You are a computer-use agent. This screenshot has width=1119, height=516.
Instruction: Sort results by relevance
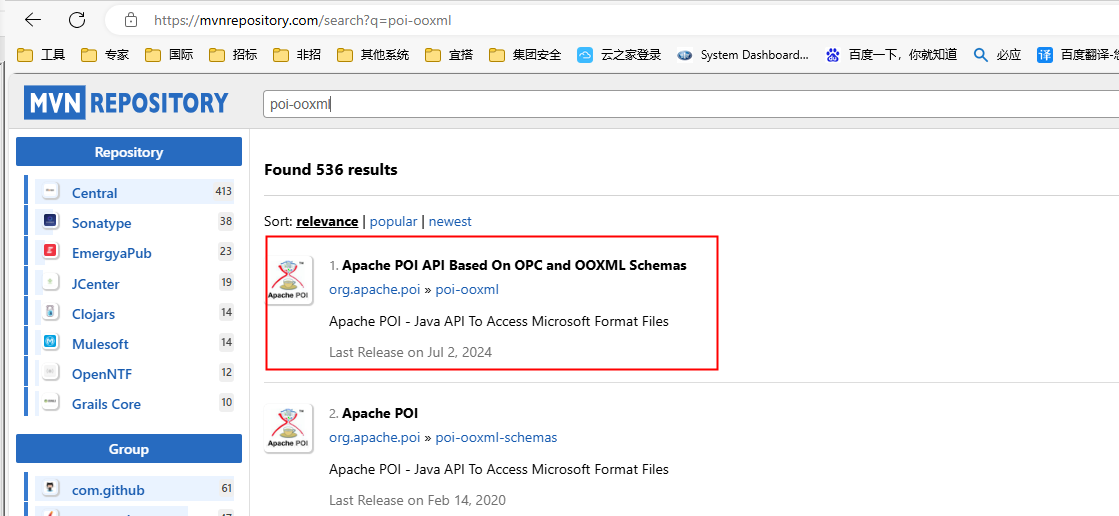(327, 221)
